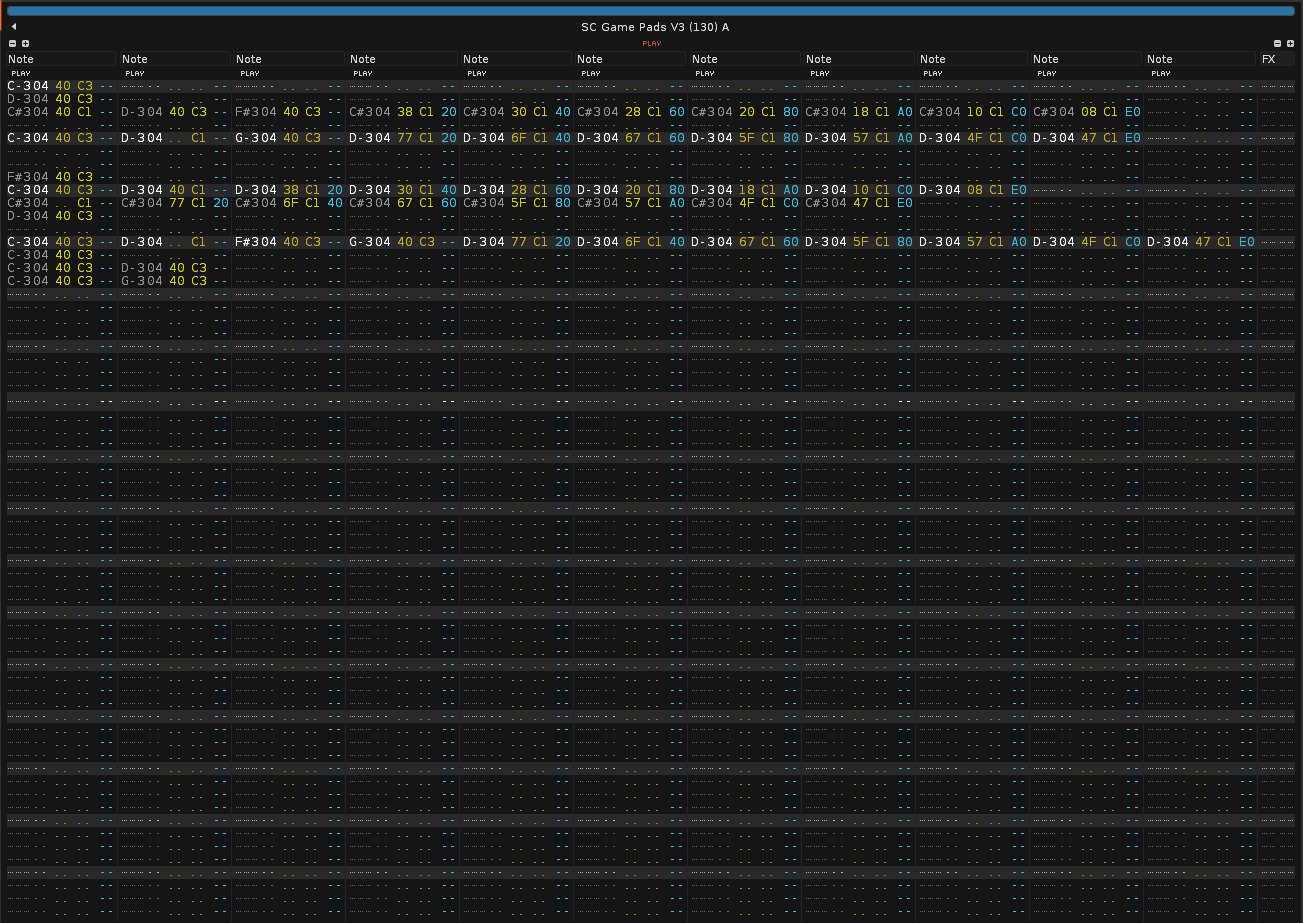The image size is (1303, 923).
Task: Select the cell C#304 10 C1 C0
Action: (973, 112)
